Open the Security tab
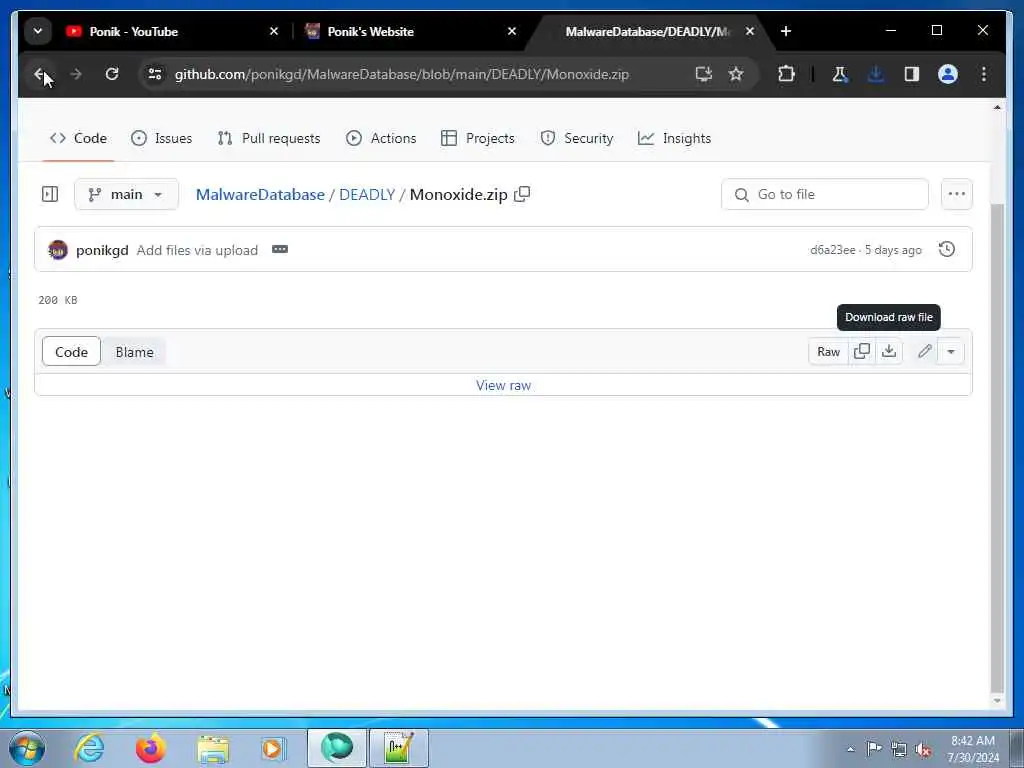Image resolution: width=1024 pixels, height=768 pixels. tap(577, 138)
